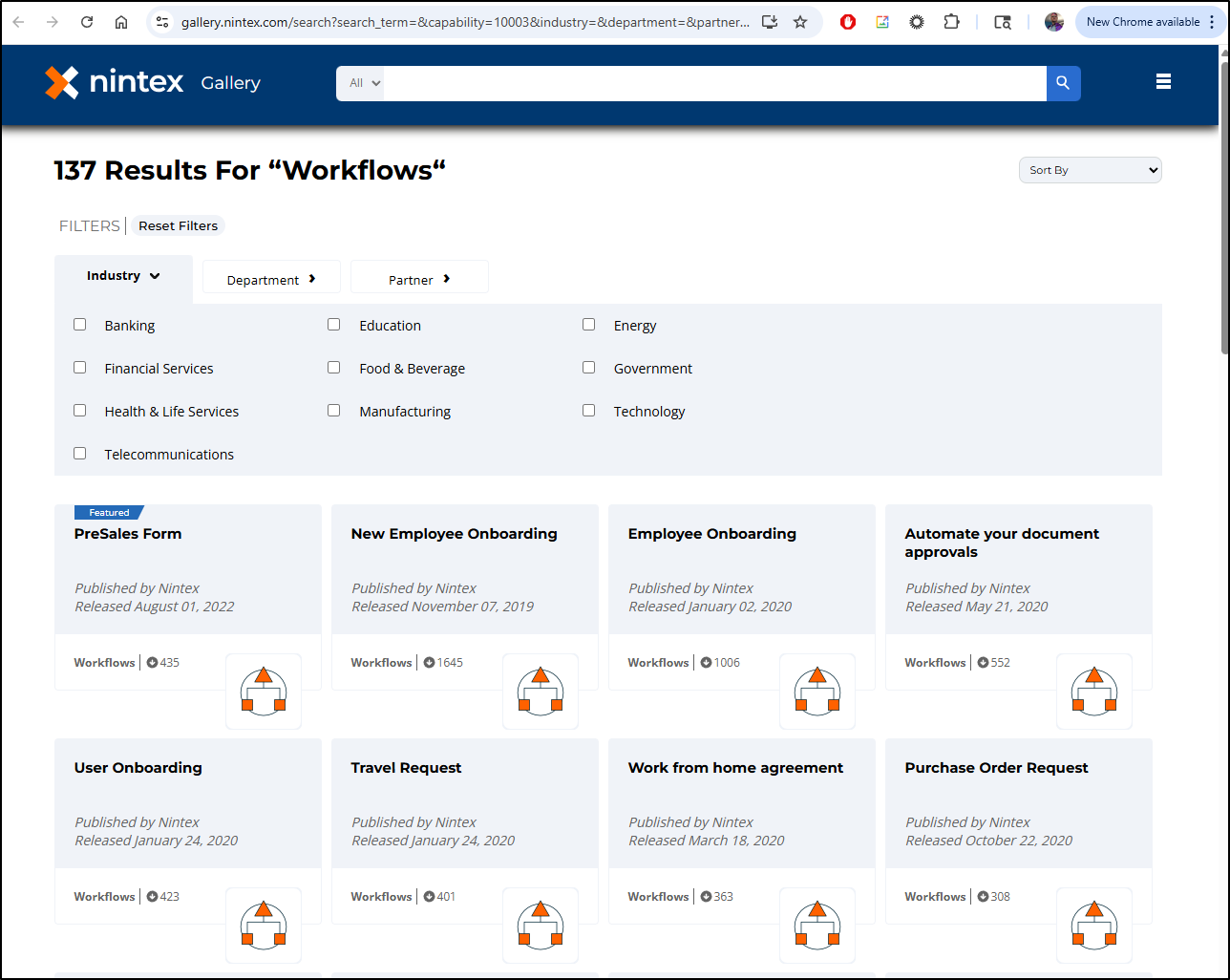
Task: Click the red ad blocker extension icon
Action: click(848, 22)
